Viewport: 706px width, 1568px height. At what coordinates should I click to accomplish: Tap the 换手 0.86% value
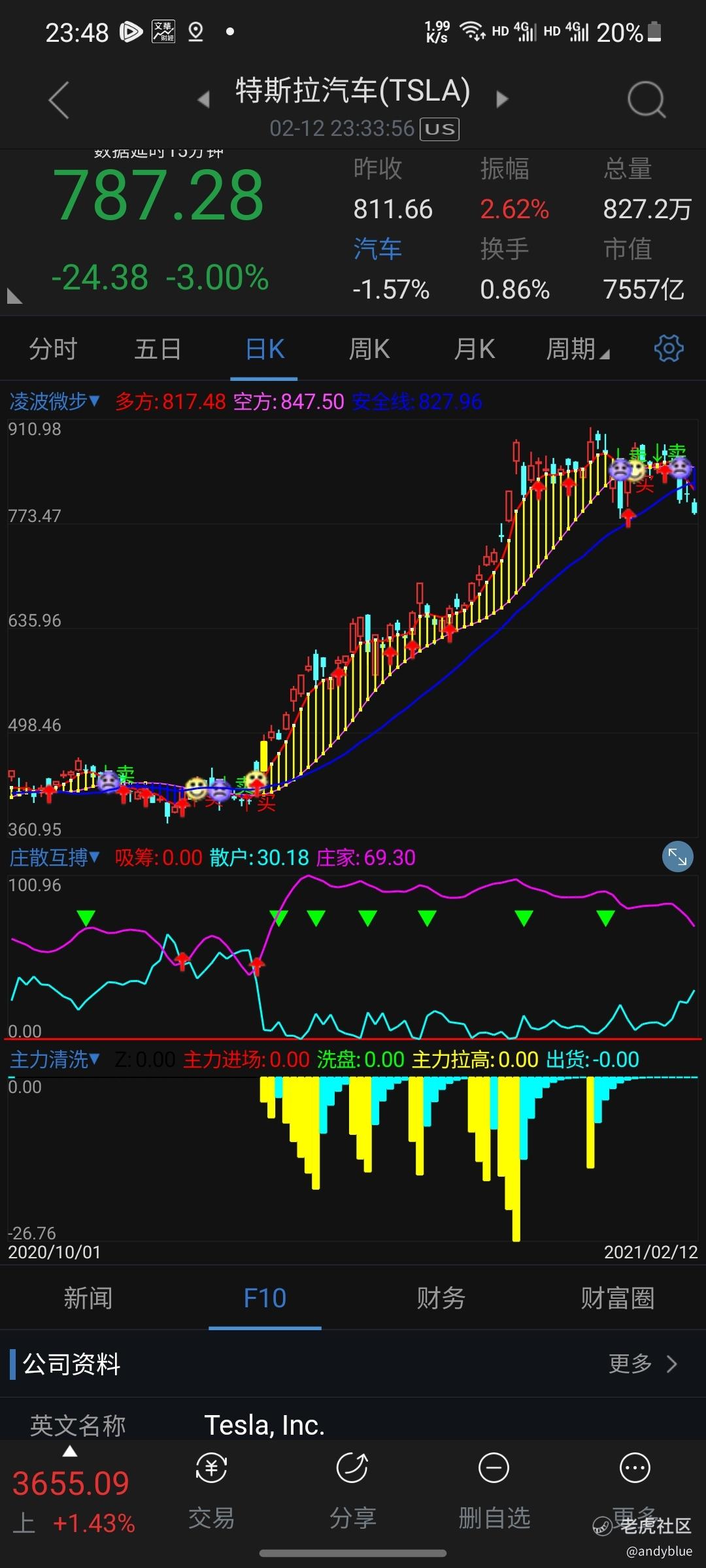tap(514, 289)
